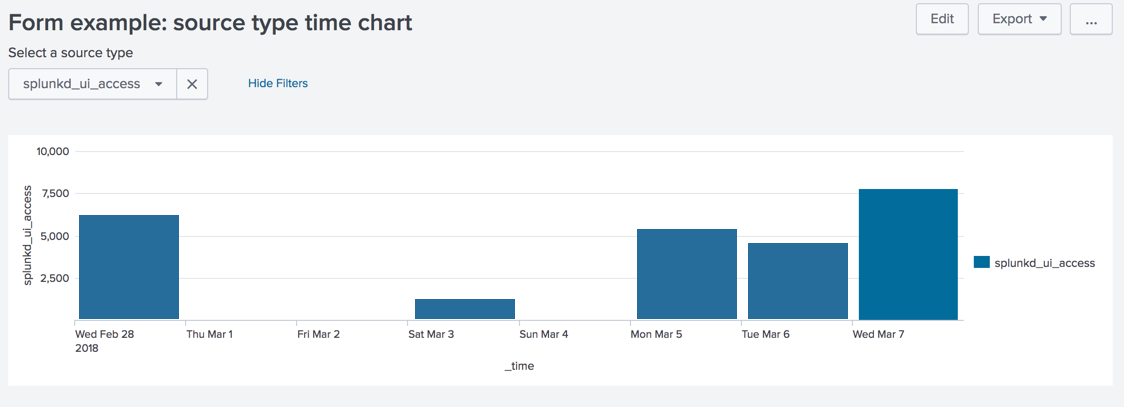
Task: Select the Sat Mar 3 bar
Action: [x=465, y=309]
